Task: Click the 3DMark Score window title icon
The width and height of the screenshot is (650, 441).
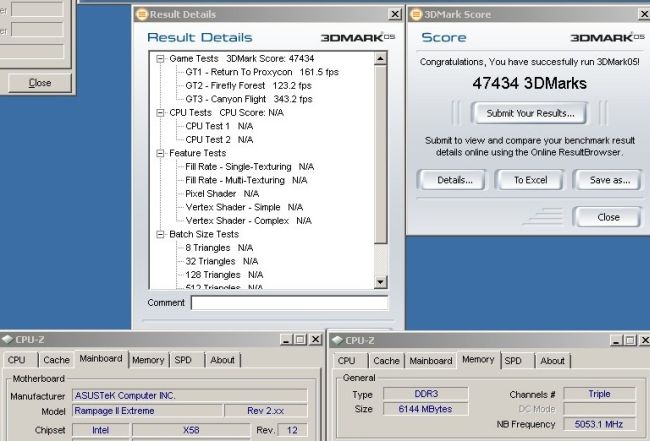Action: [x=416, y=15]
